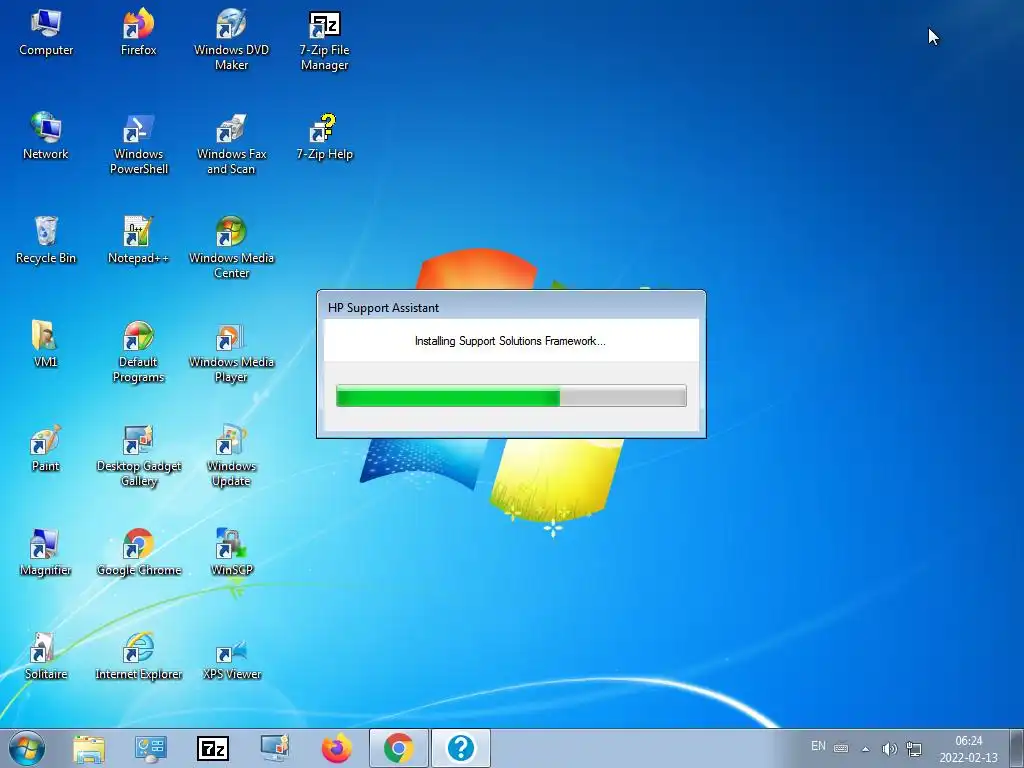This screenshot has height=768, width=1024.
Task: Click the Notepad++ desktop shortcut
Action: pos(138,240)
